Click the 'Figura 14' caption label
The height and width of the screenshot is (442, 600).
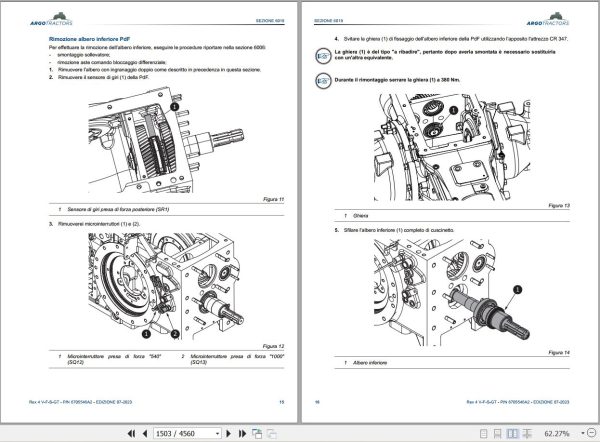[559, 352]
